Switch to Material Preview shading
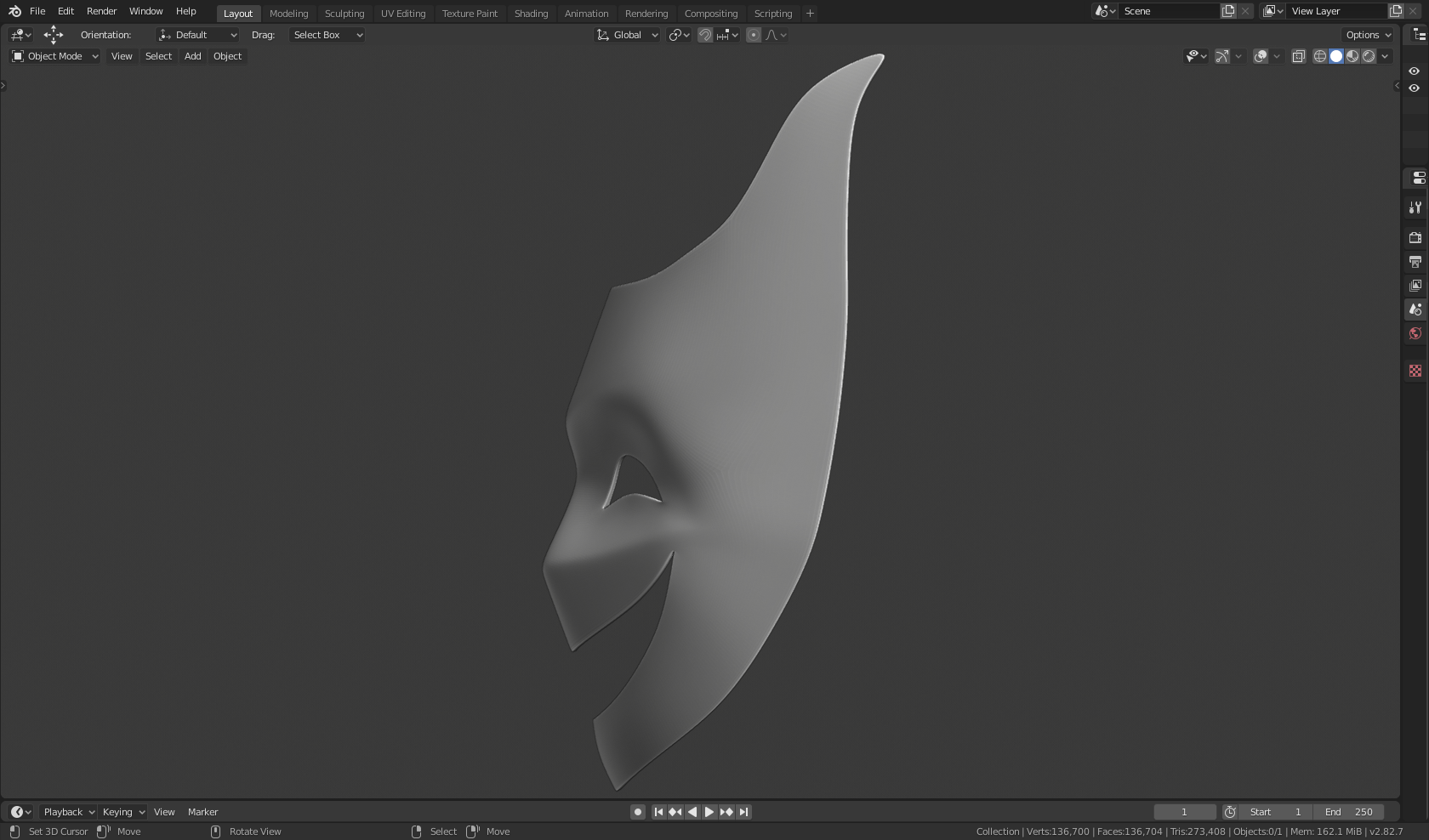 point(1352,56)
